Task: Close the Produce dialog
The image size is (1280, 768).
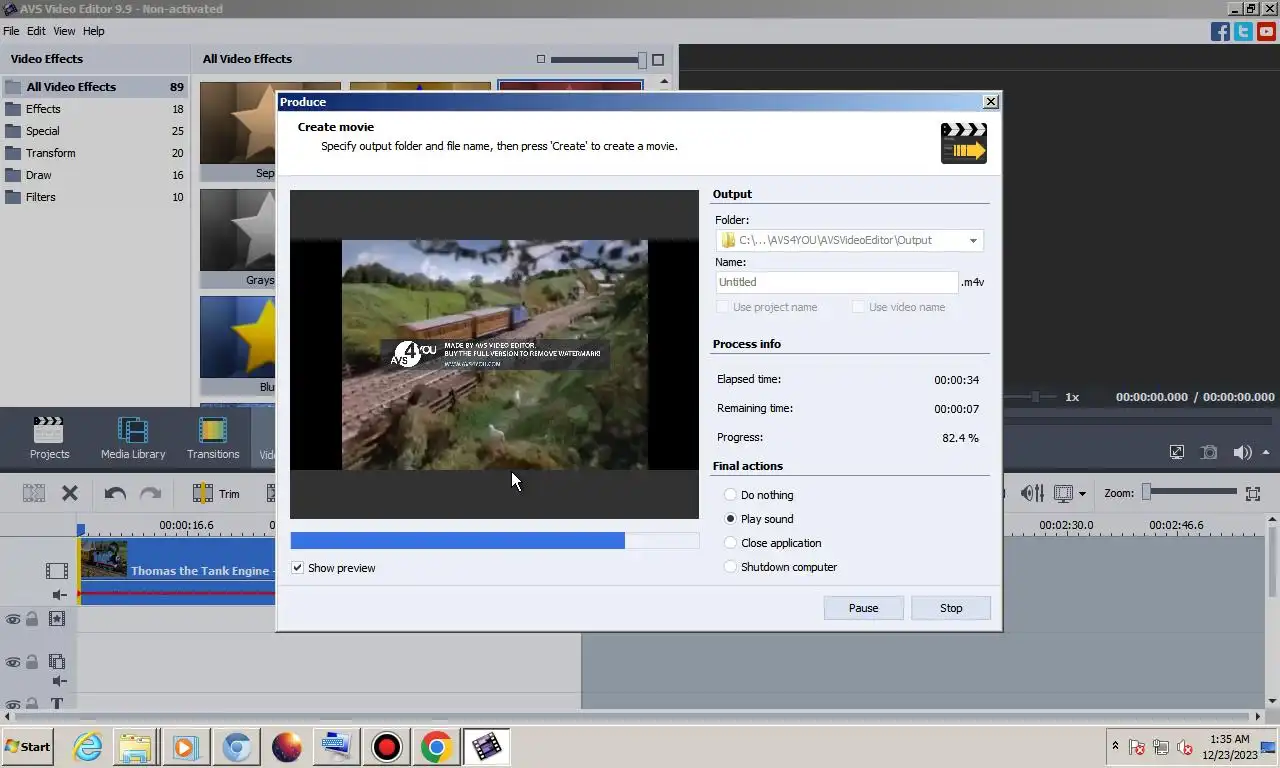Action: [990, 102]
